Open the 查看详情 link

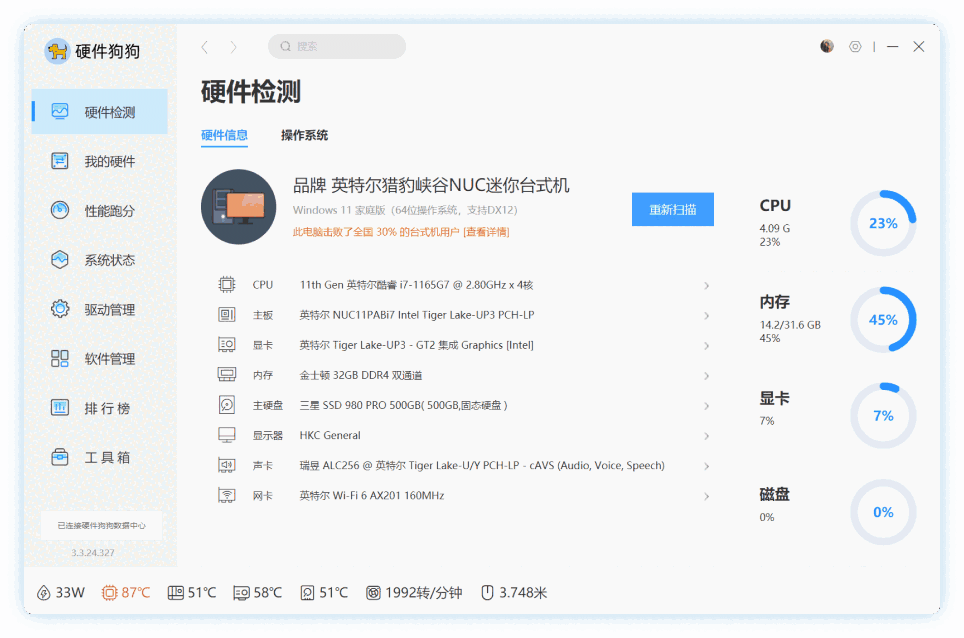[486, 232]
